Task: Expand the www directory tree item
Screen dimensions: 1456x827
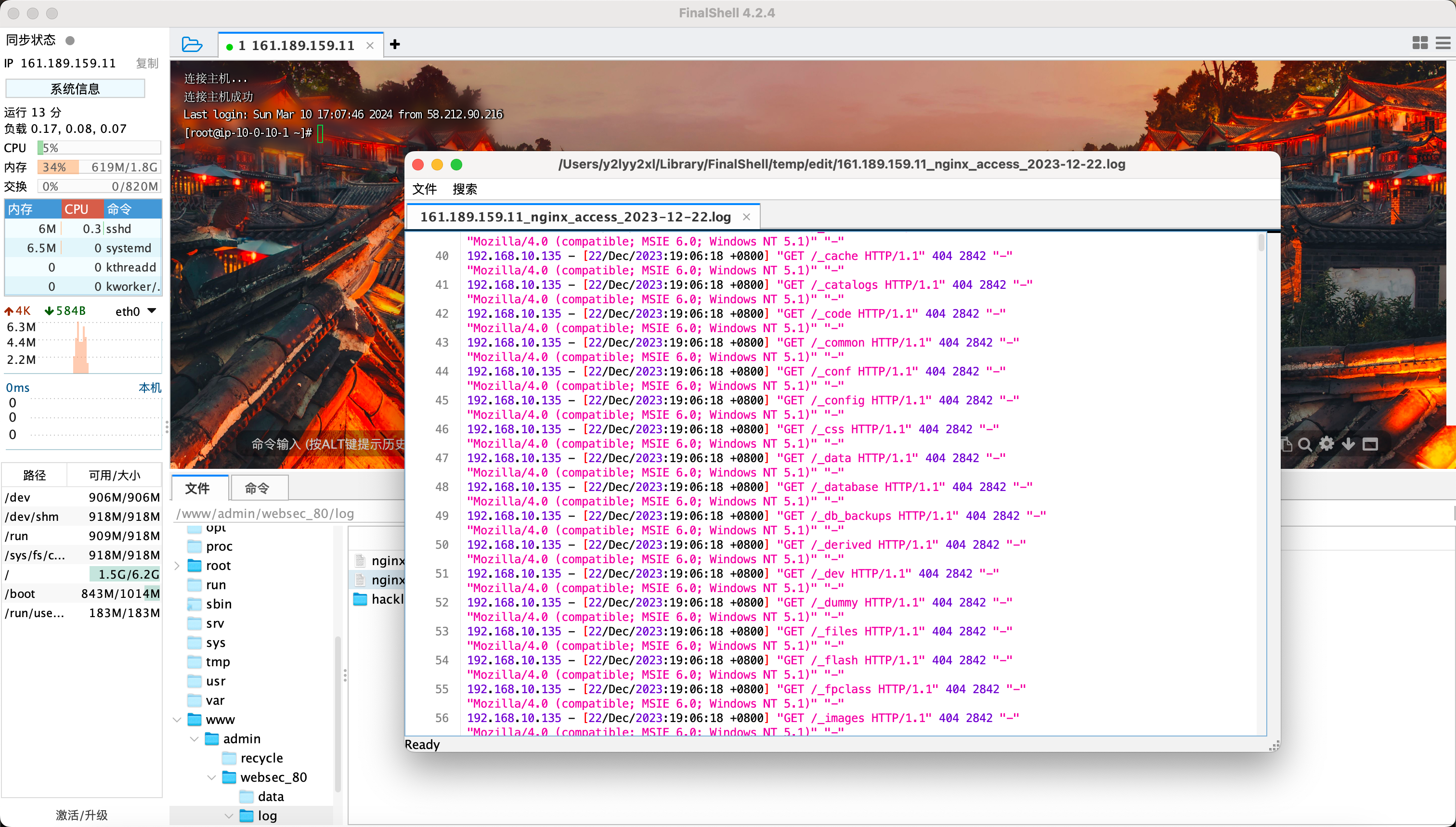Action: pyautogui.click(x=186, y=719)
